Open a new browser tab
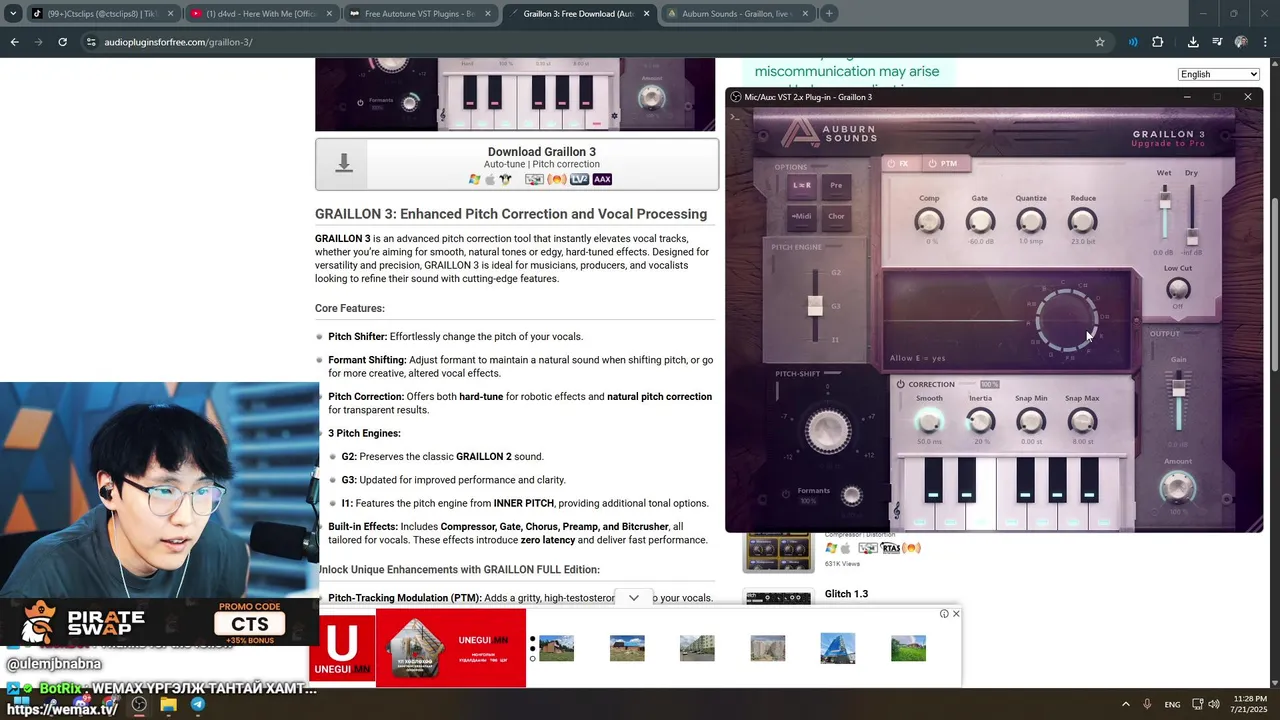Viewport: 1280px width, 720px height. click(x=829, y=14)
